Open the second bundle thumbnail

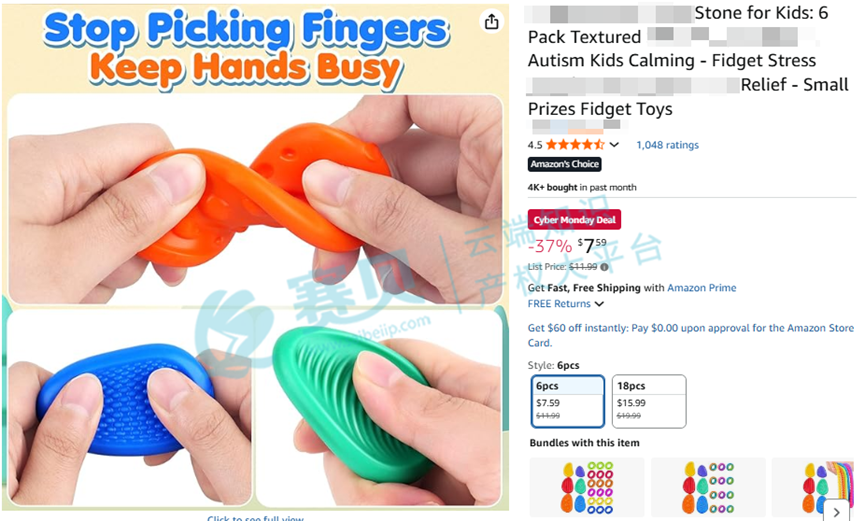708,487
